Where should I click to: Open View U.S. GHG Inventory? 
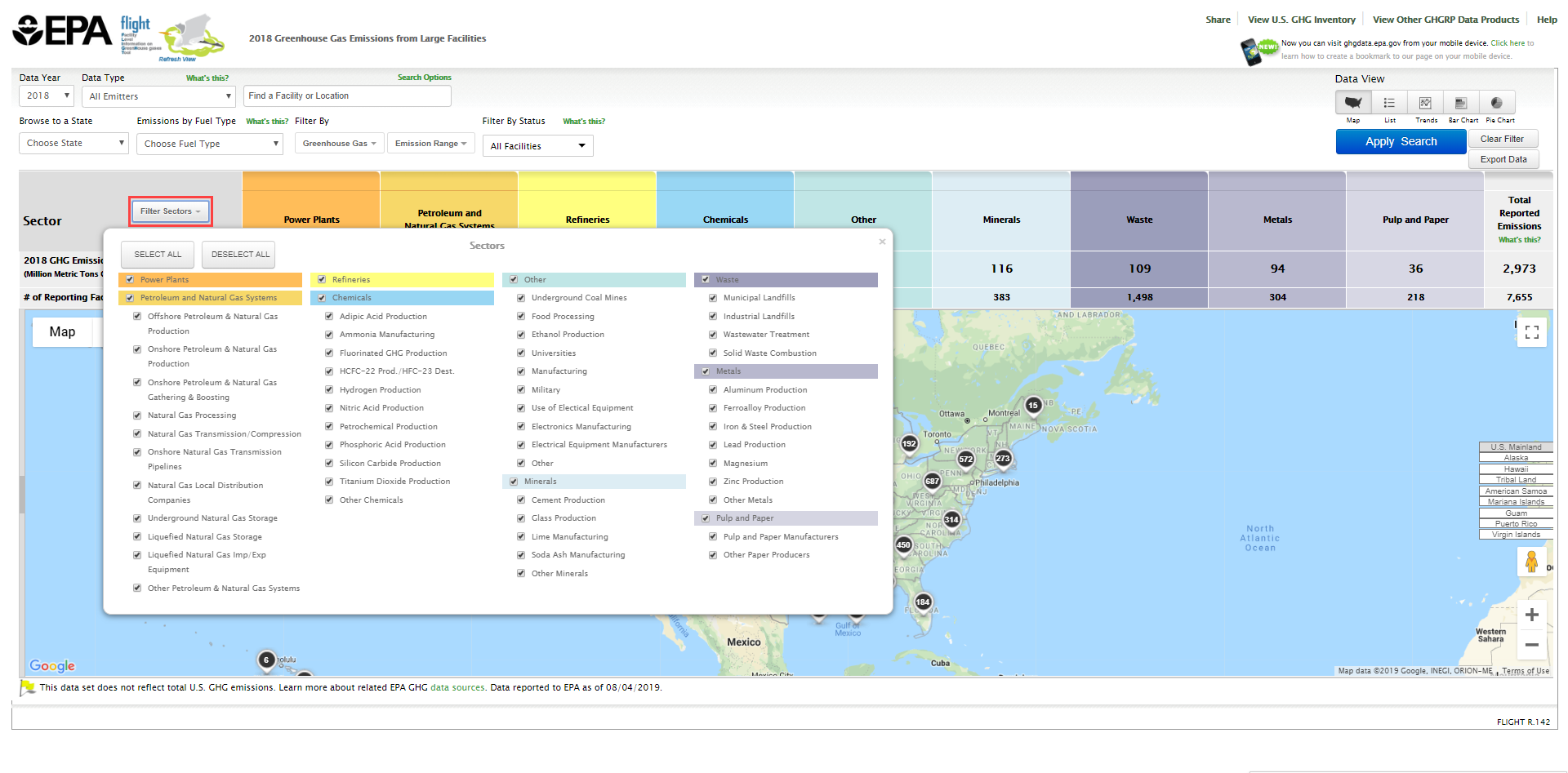pos(1301,20)
